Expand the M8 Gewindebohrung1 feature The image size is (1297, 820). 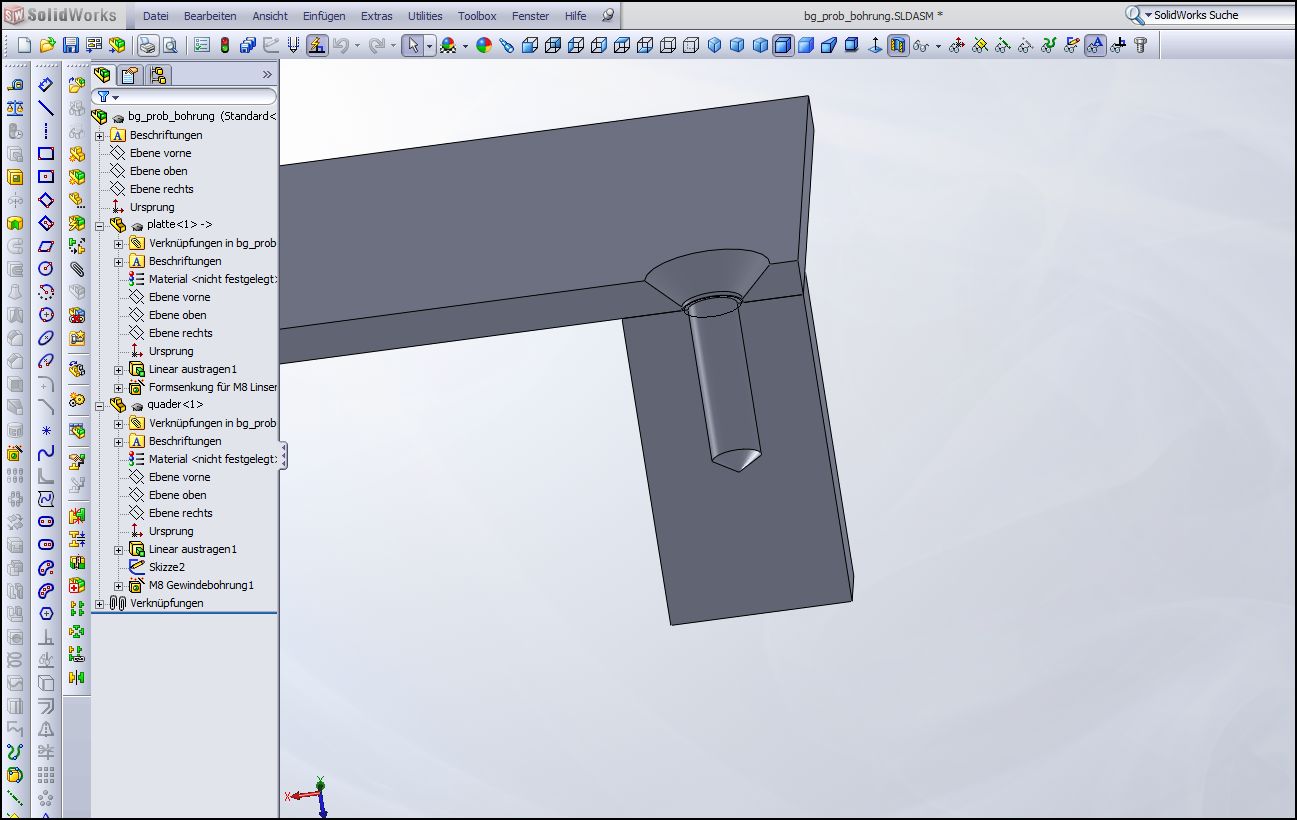coord(118,586)
